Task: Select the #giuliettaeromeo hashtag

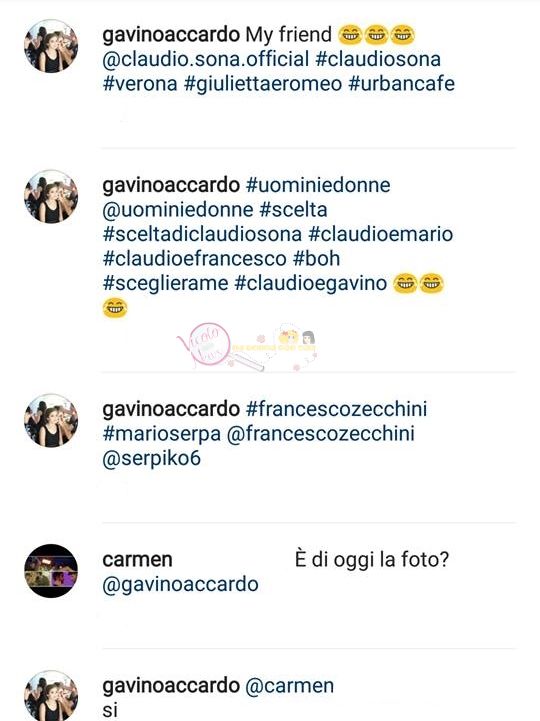Action: 263,85
